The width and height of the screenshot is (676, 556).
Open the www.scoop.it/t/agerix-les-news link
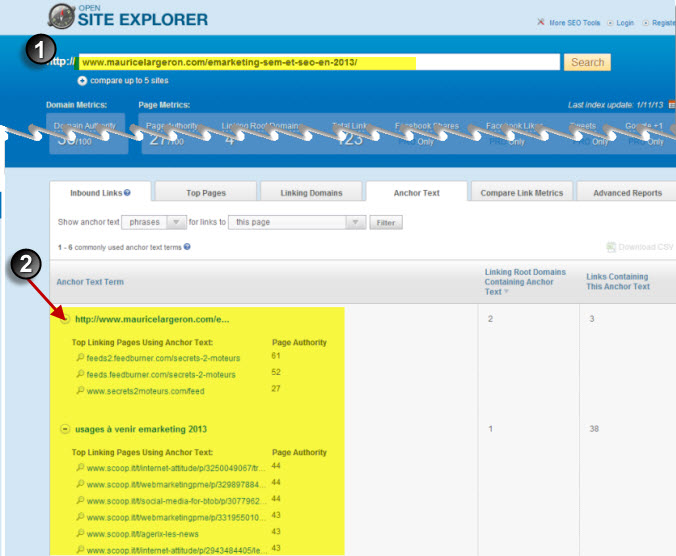point(142,534)
